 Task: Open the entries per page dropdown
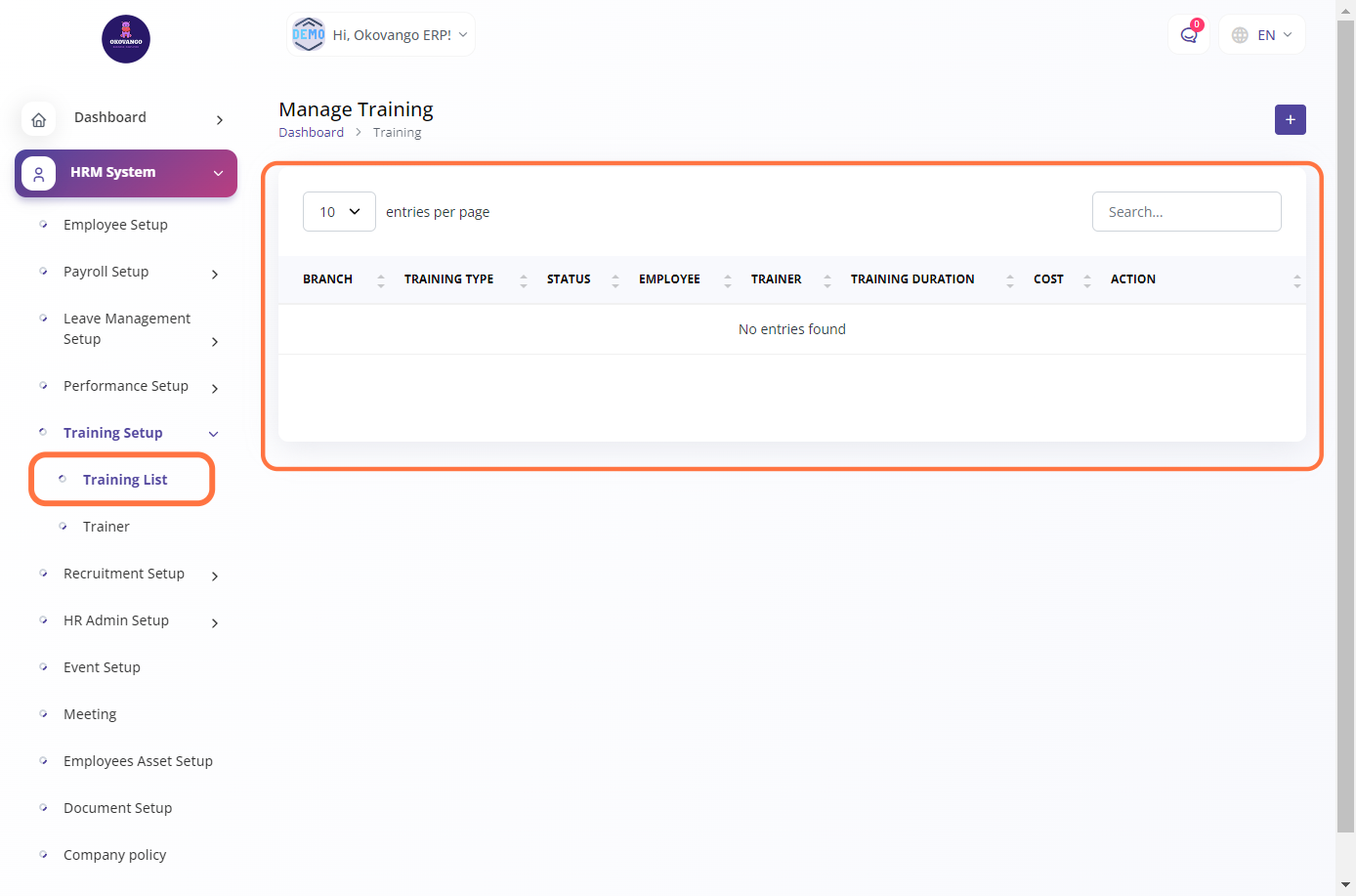click(x=339, y=212)
